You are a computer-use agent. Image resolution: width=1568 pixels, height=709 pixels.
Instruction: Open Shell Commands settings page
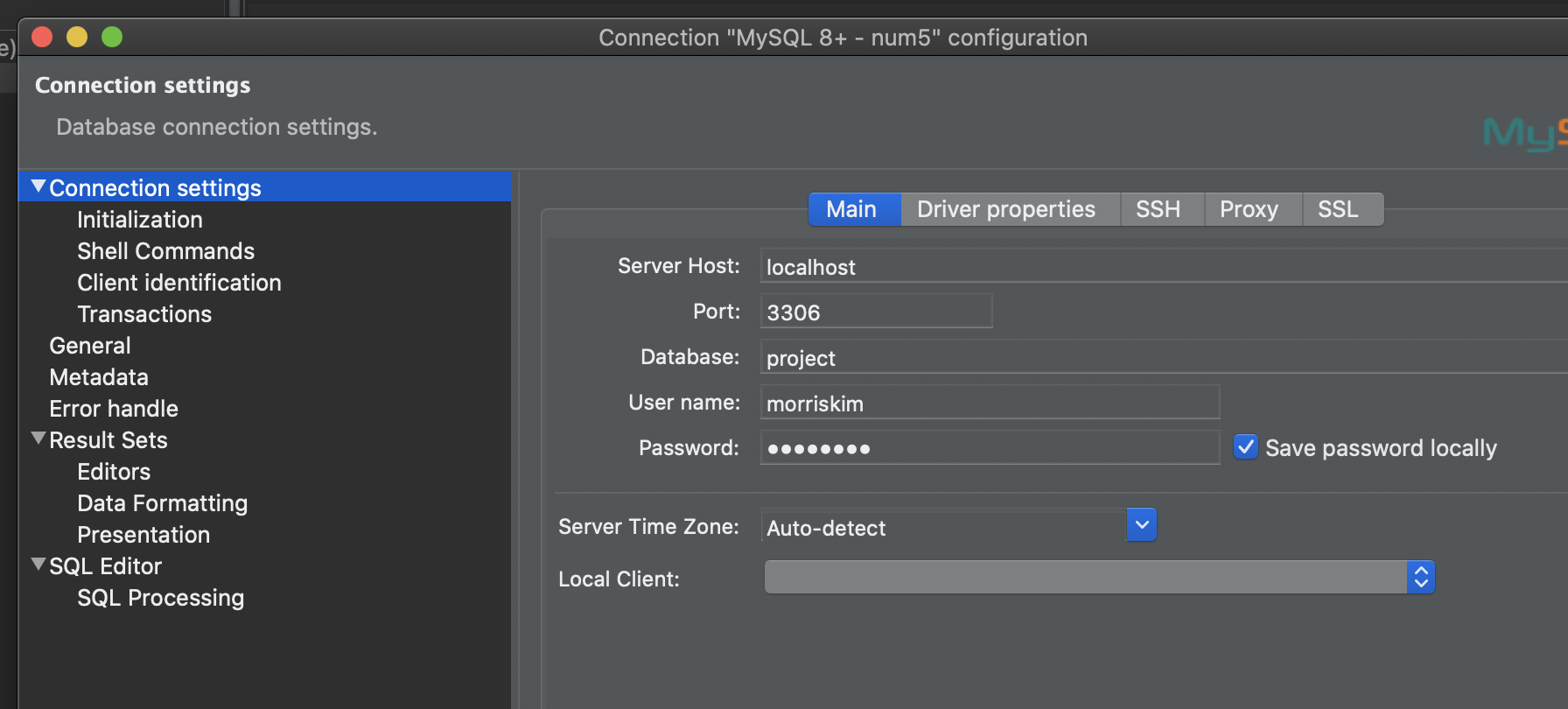[165, 250]
